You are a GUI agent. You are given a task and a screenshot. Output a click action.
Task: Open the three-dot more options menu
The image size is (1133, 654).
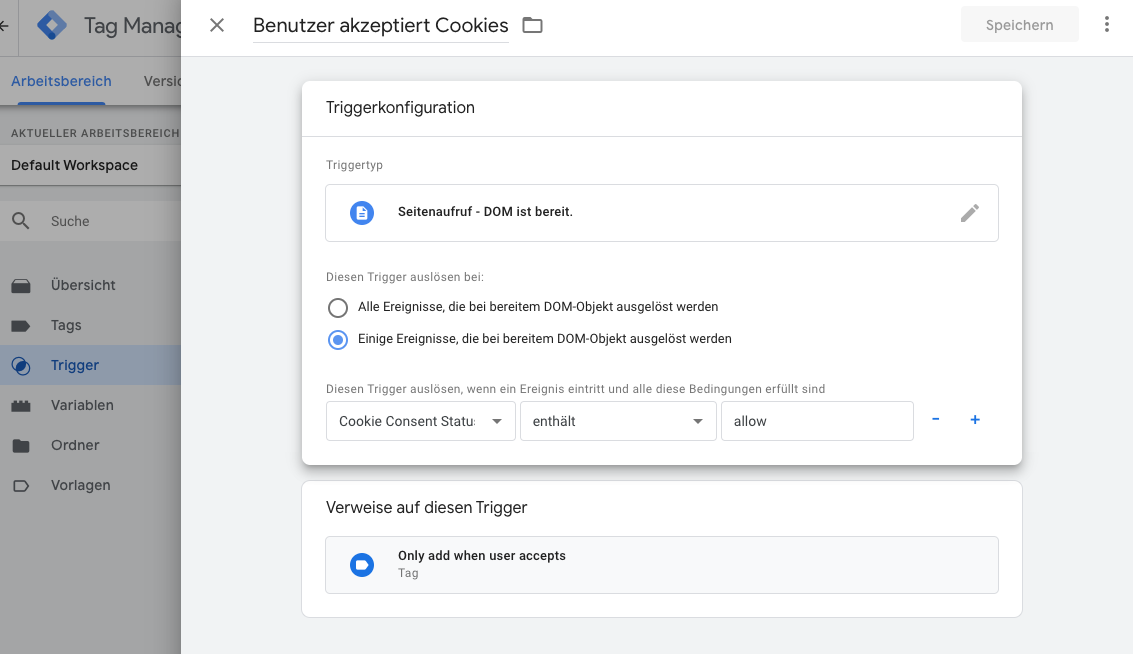(x=1106, y=25)
